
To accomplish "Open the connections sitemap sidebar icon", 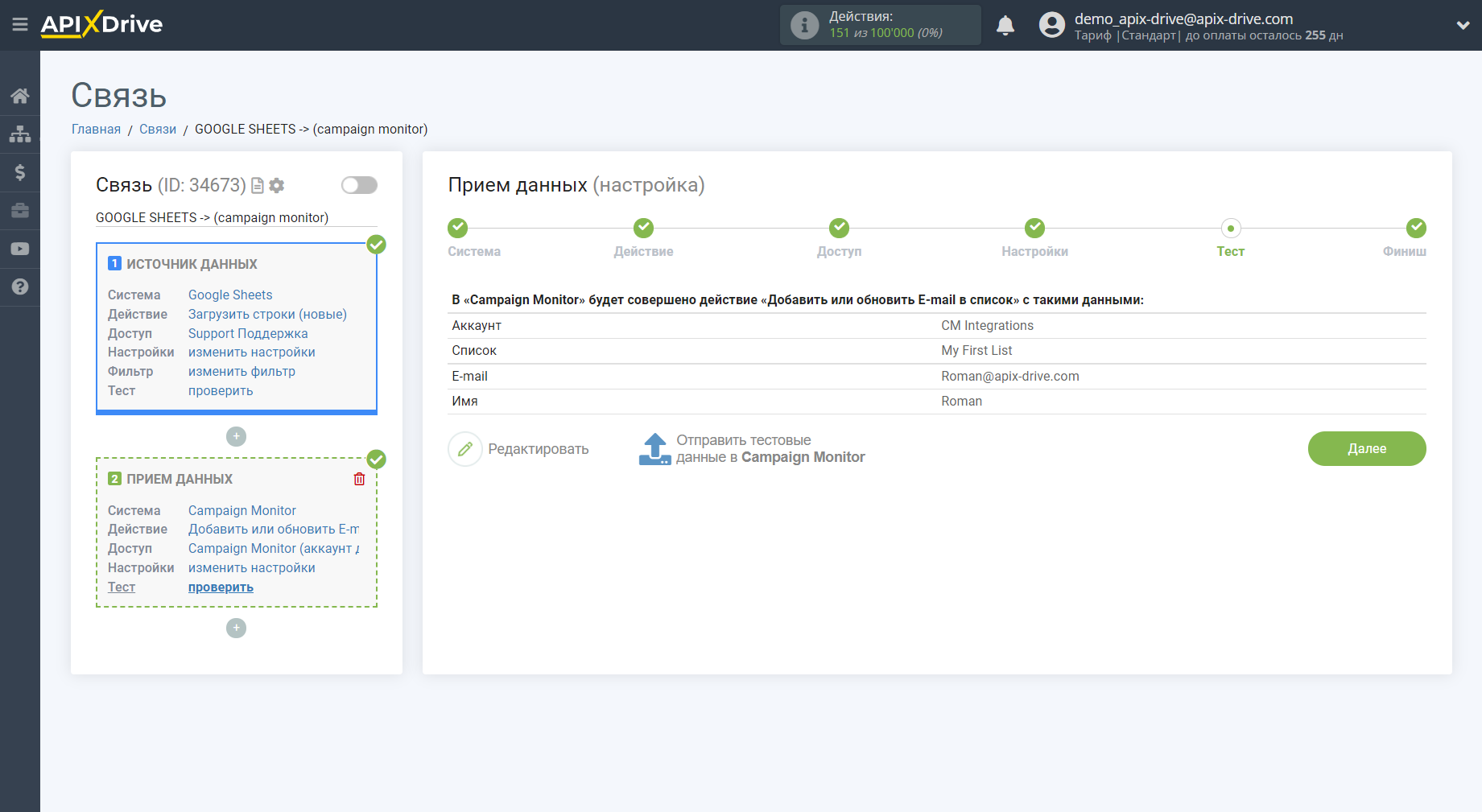I will (x=20, y=134).
